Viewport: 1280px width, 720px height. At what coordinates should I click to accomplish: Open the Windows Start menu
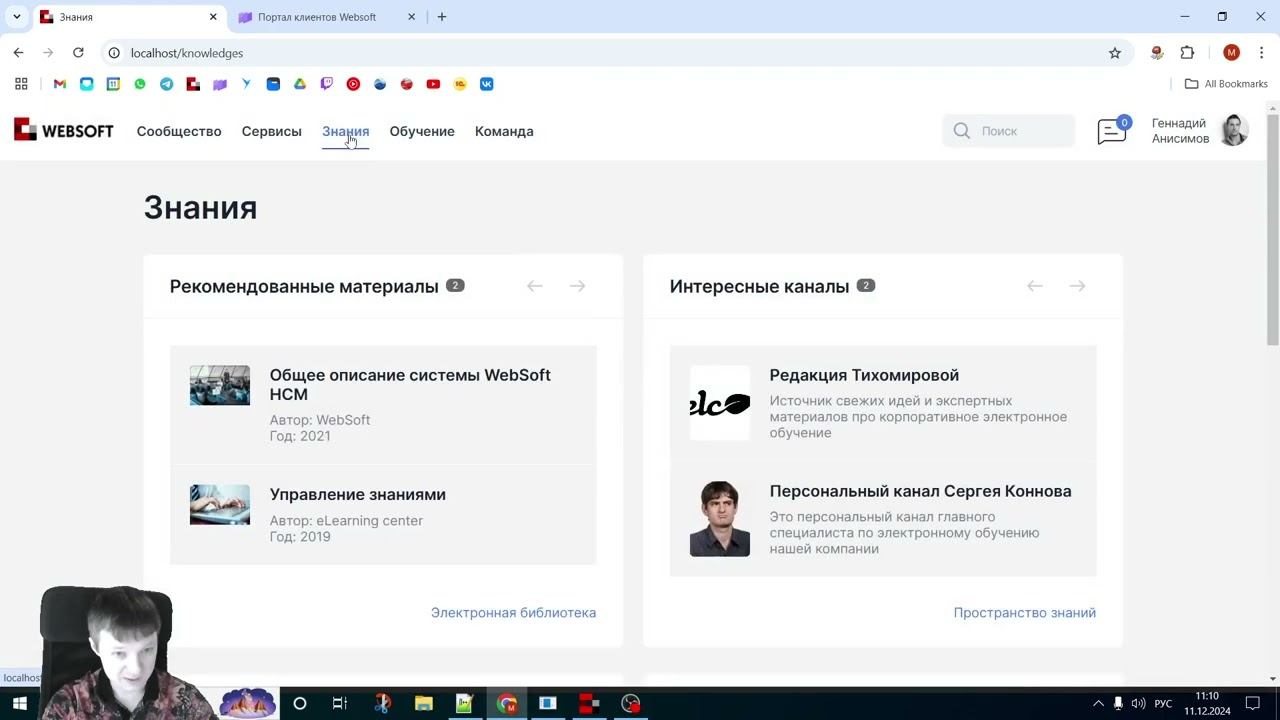pyautogui.click(x=19, y=704)
